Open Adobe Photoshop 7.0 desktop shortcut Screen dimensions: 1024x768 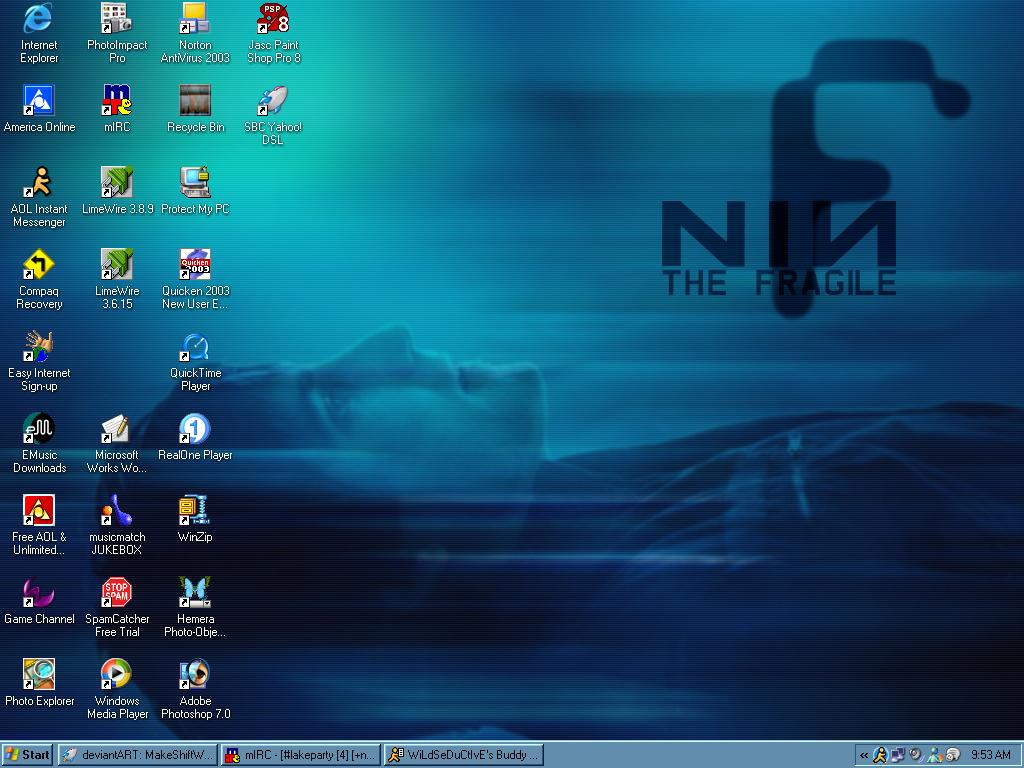195,675
